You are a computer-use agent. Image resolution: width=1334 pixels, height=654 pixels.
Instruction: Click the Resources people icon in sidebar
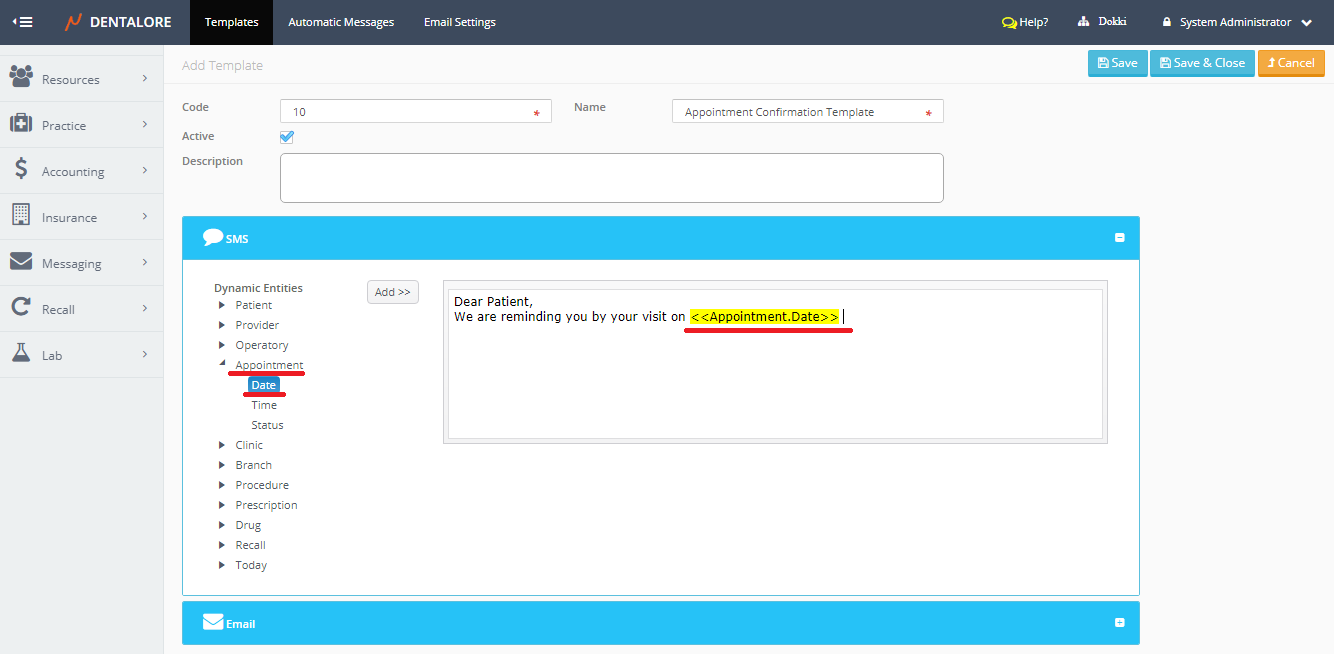tap(21, 77)
